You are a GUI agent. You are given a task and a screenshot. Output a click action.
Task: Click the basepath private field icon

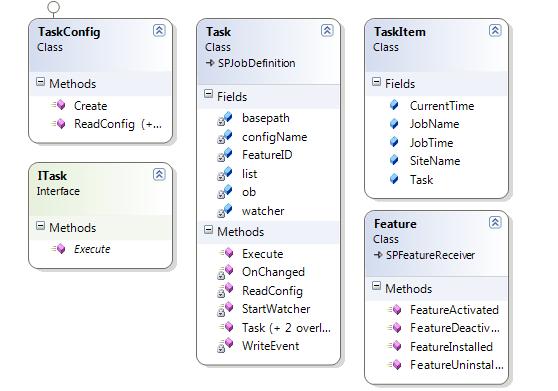225,118
